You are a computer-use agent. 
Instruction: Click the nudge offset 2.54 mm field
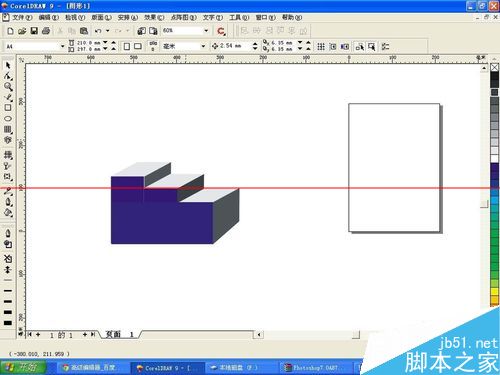click(235, 46)
